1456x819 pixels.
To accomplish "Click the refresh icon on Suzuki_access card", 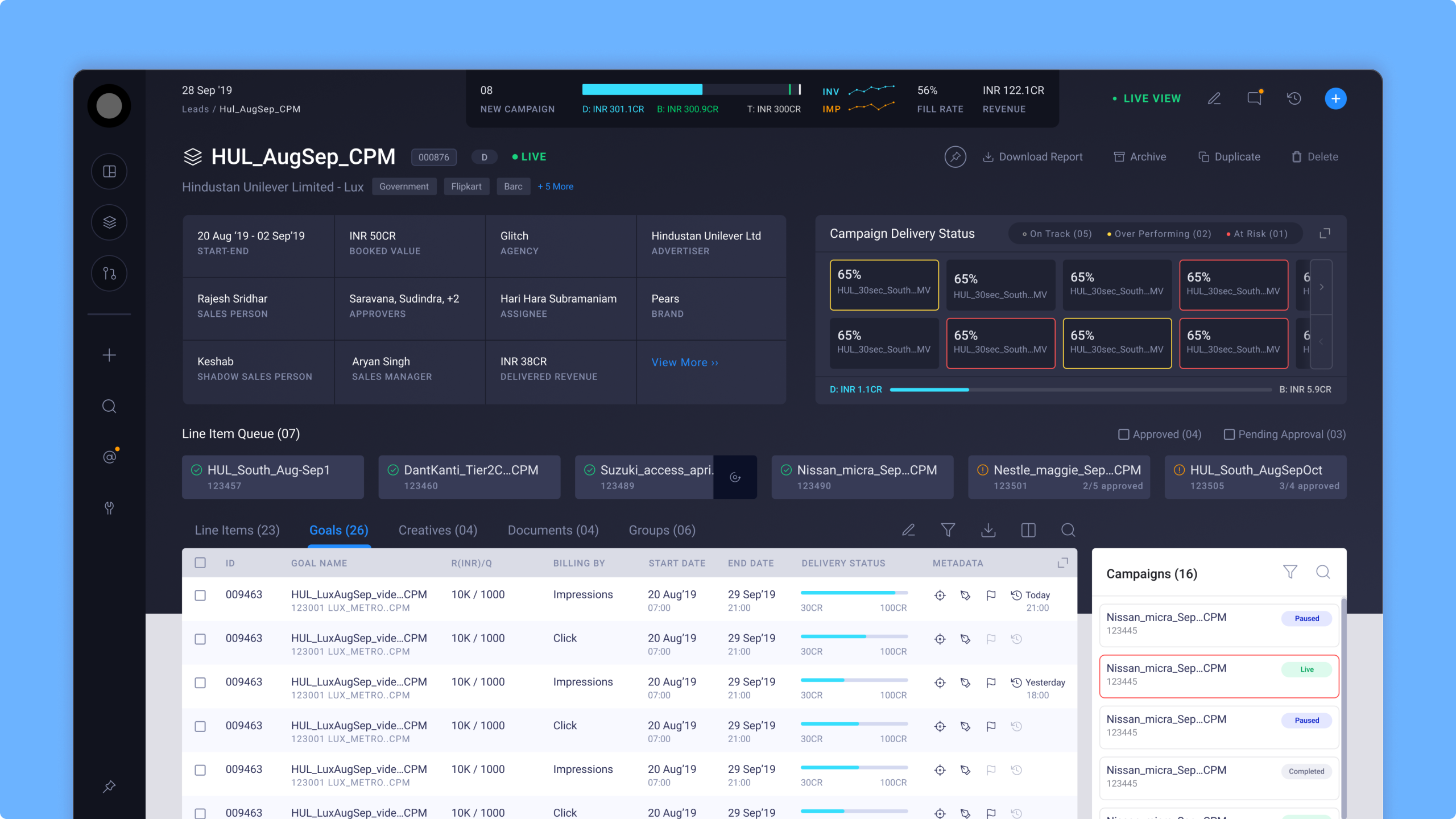I will [x=735, y=477].
